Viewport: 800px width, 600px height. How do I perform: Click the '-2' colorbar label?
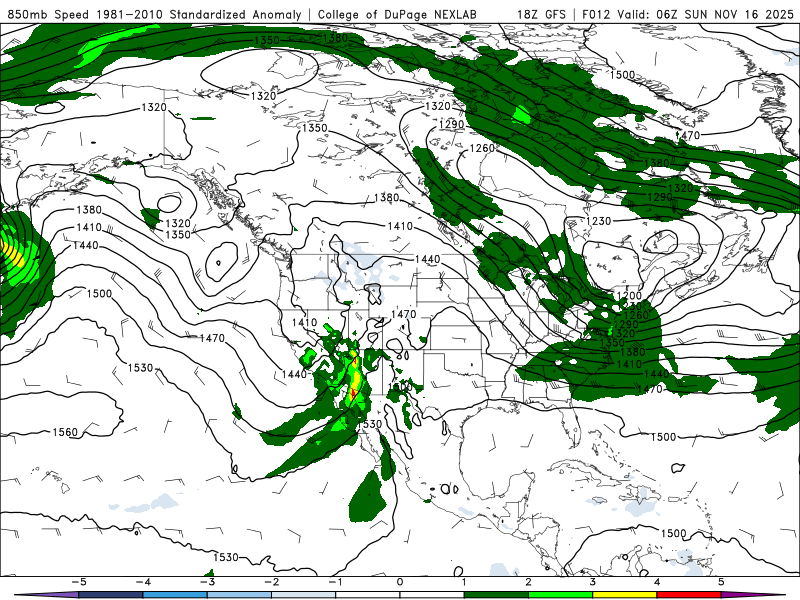(x=271, y=582)
